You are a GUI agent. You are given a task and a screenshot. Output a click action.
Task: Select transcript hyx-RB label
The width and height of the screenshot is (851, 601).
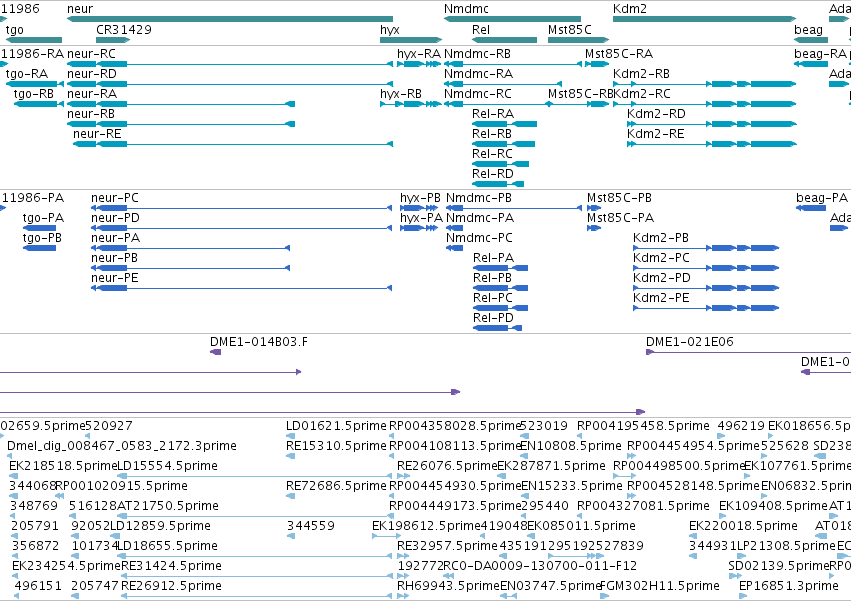click(x=401, y=94)
